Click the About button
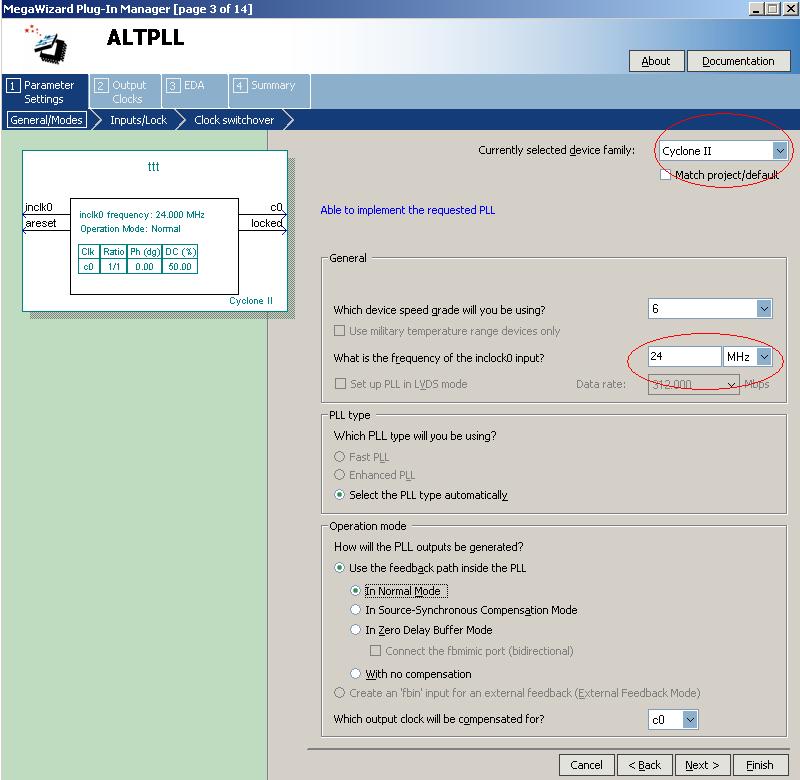This screenshot has width=800, height=780. tap(656, 61)
